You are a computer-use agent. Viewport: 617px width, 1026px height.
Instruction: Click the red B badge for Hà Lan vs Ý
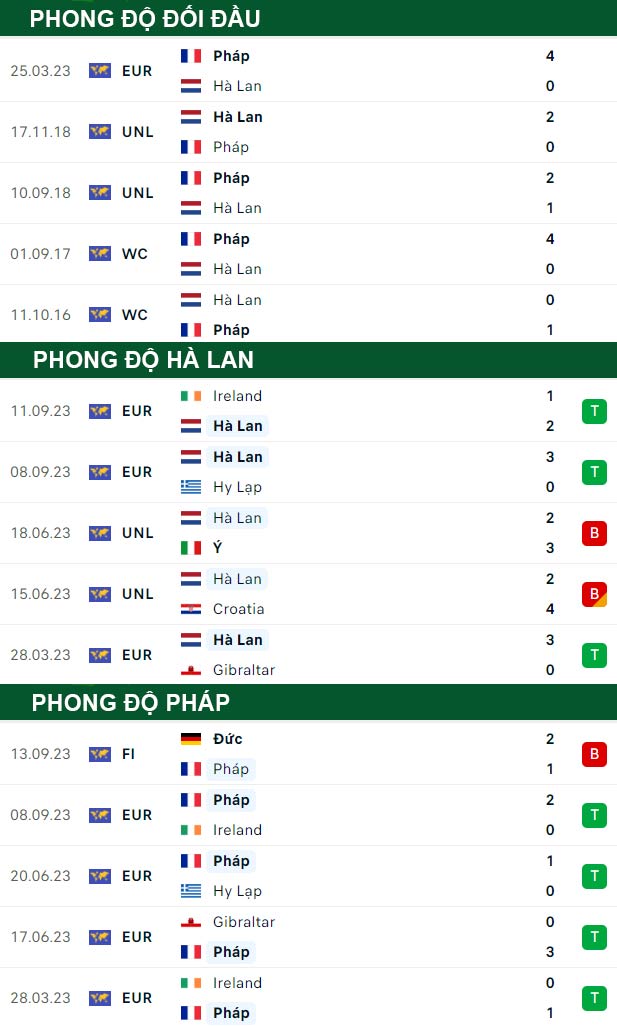(x=594, y=533)
